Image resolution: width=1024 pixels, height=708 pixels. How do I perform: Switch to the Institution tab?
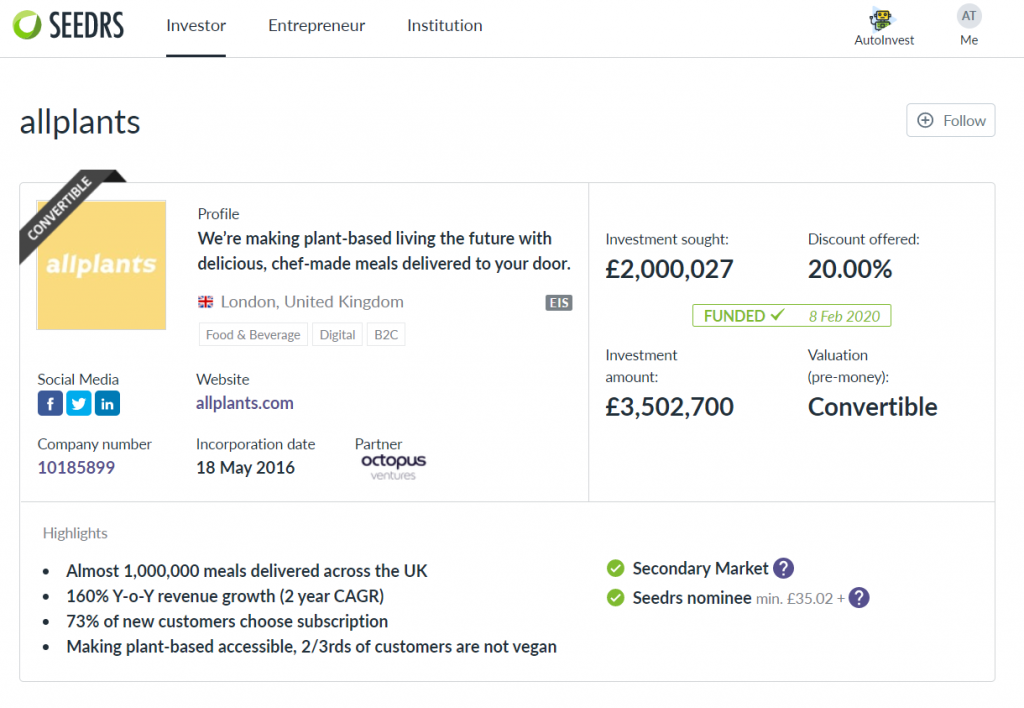[x=445, y=25]
